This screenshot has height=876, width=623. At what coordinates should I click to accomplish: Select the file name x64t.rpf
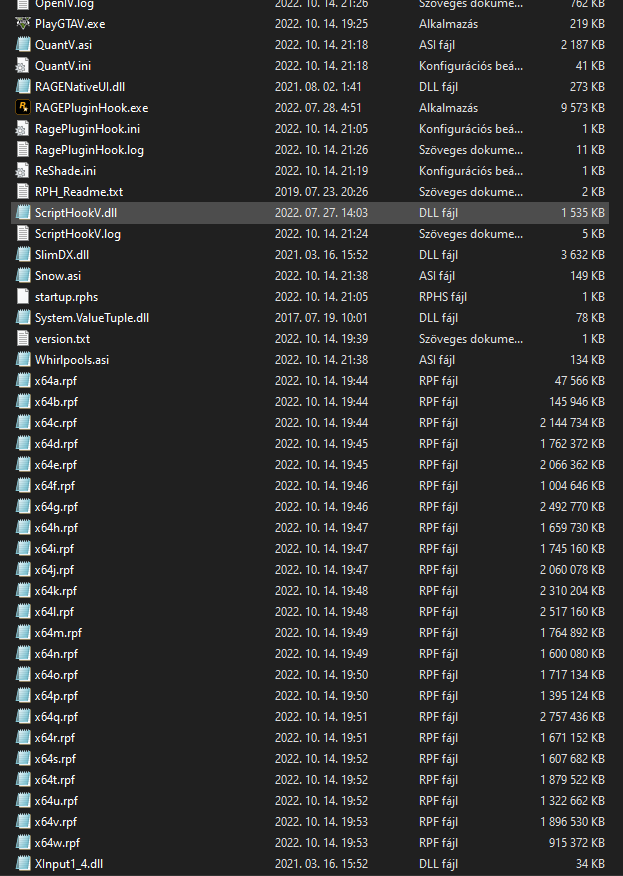click(55, 780)
